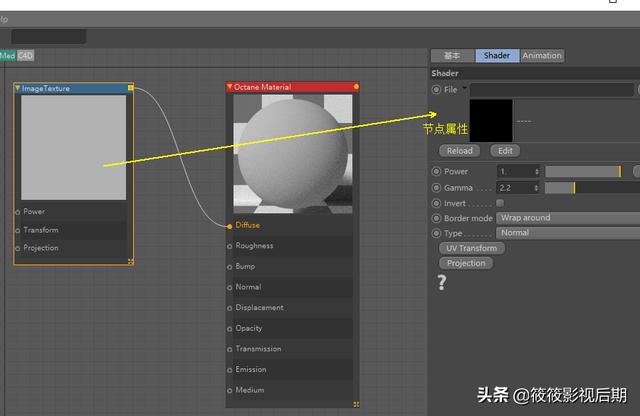Screen dimensions: 640x416
Task: Click the Medium input port
Action: [x=230, y=391]
